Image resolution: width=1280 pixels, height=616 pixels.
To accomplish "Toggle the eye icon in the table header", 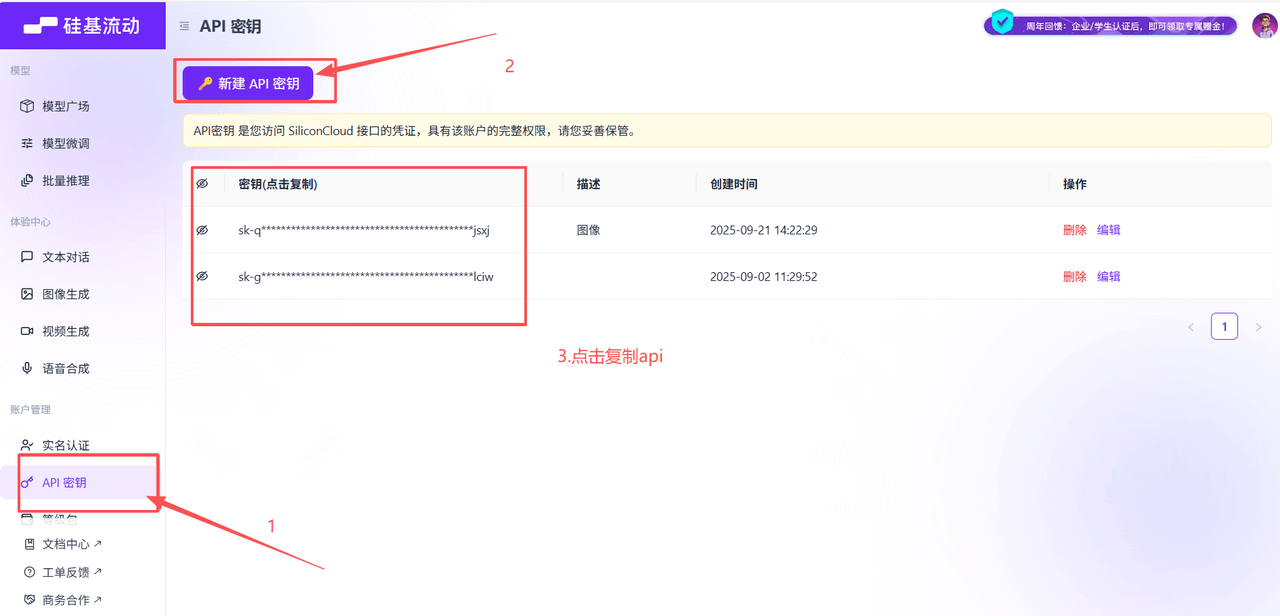I will point(202,184).
